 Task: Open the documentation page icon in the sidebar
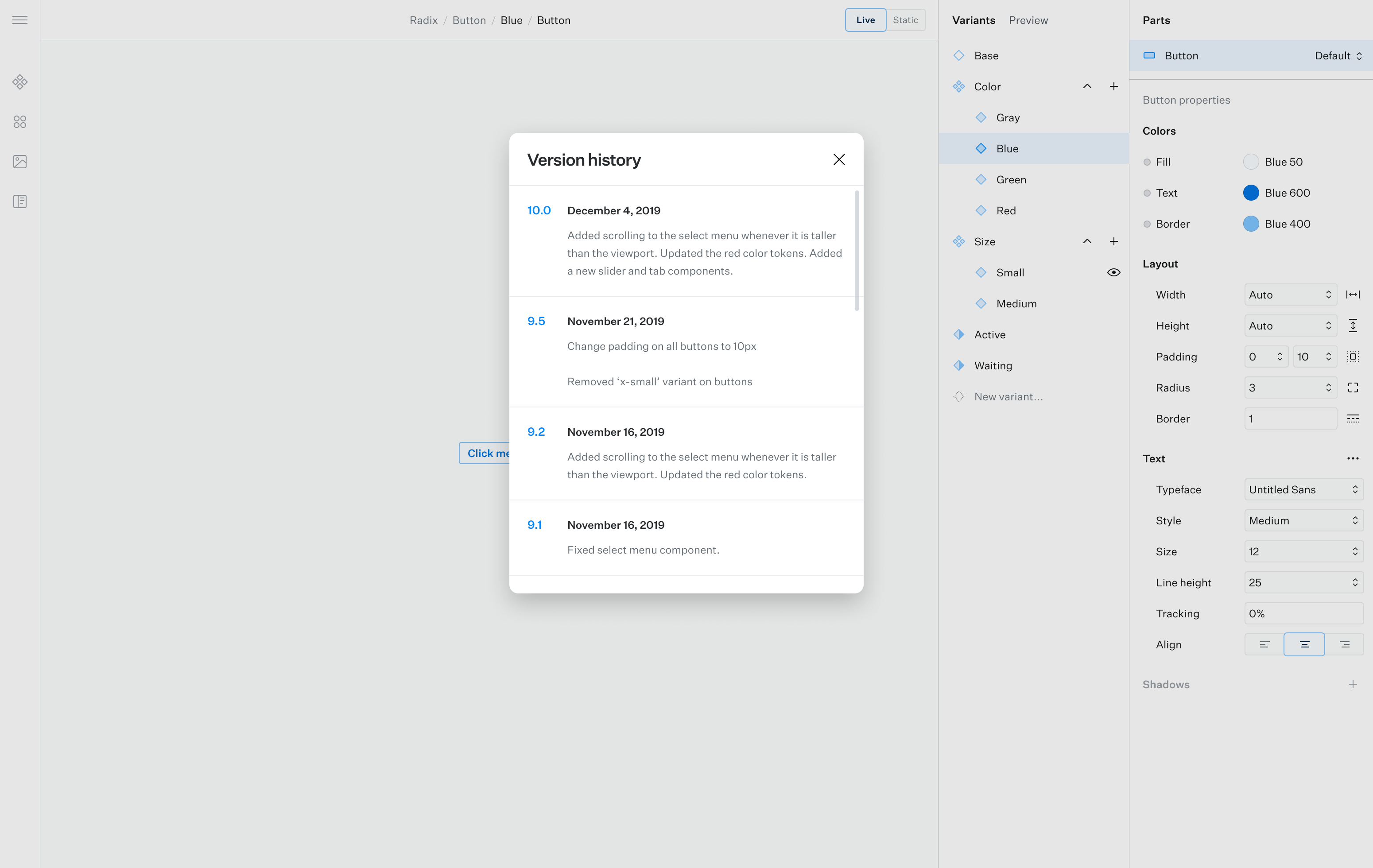tap(20, 201)
